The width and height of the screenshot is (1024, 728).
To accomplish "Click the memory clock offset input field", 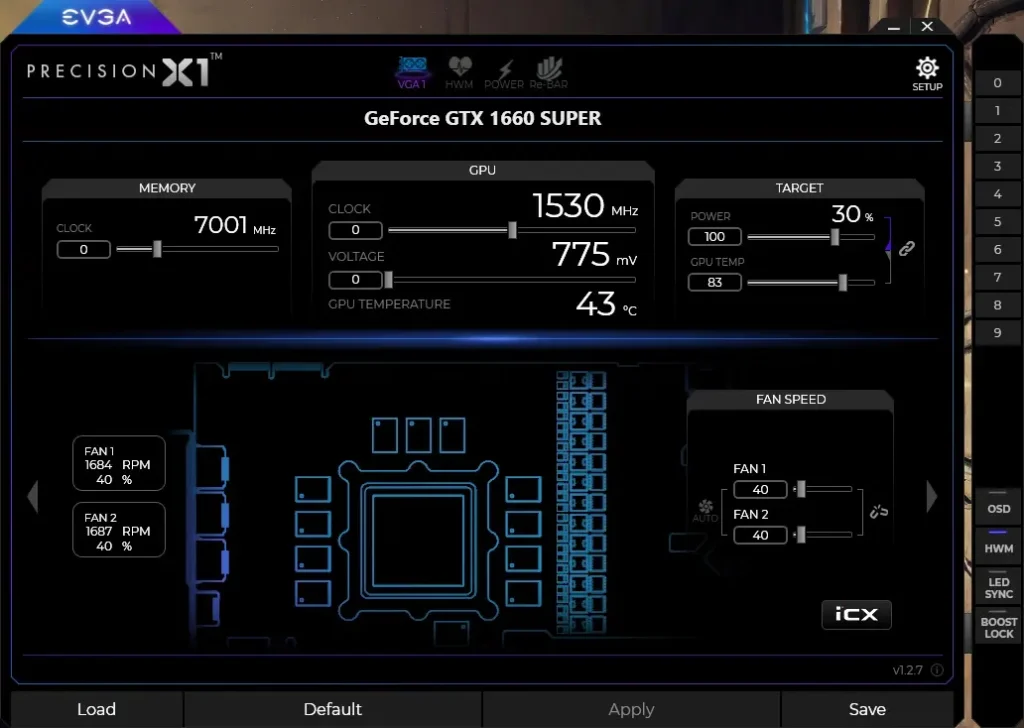I will (x=83, y=249).
